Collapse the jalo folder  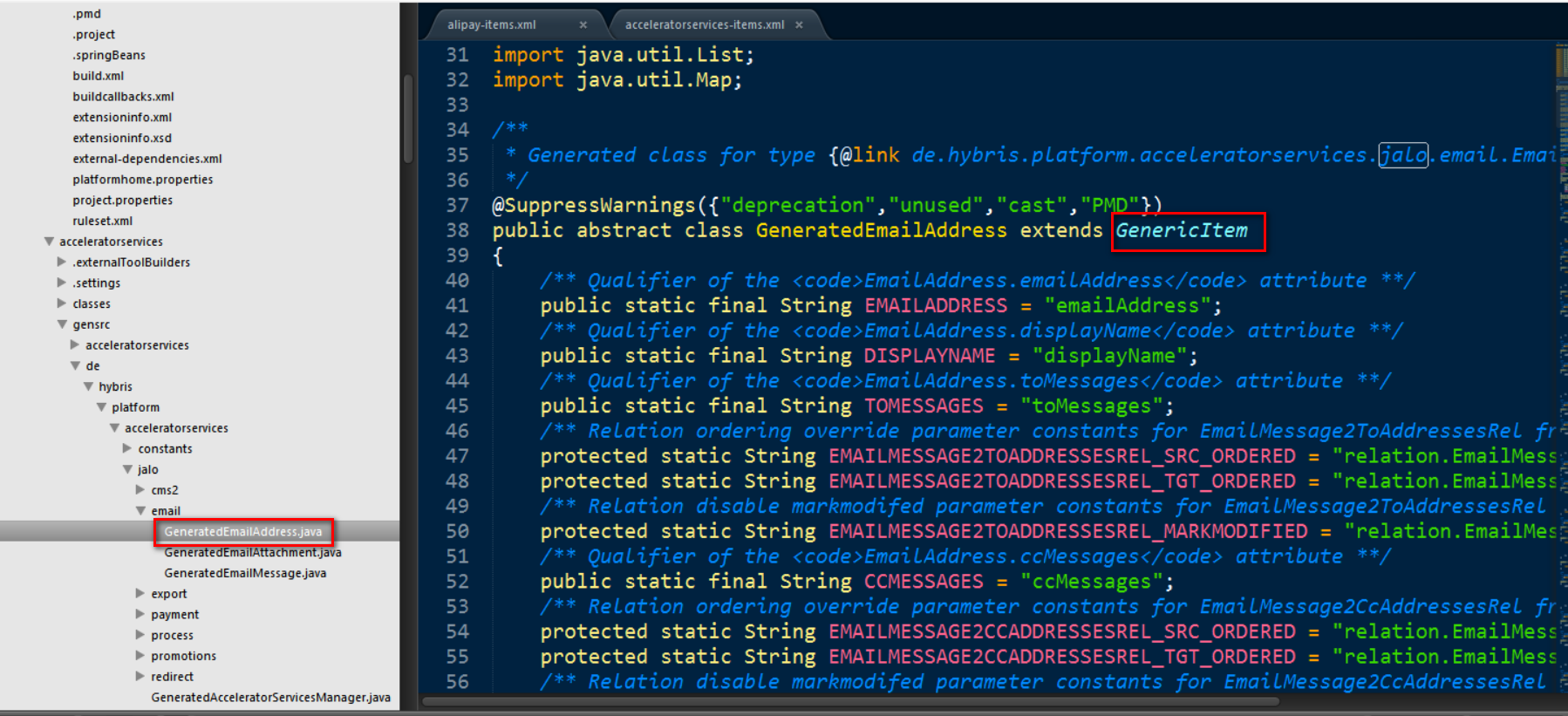point(127,469)
